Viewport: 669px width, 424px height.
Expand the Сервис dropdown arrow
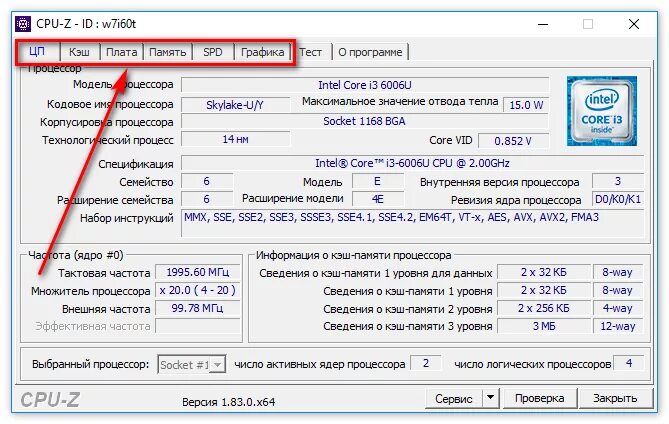[491, 399]
